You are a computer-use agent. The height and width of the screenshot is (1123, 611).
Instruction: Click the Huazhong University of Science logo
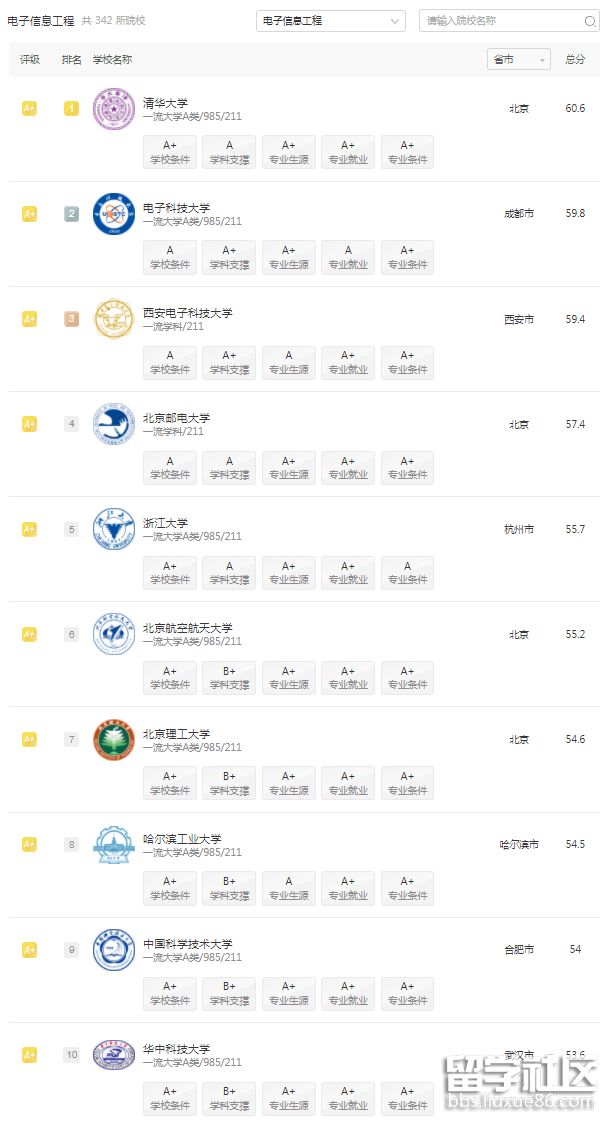tap(113, 1055)
